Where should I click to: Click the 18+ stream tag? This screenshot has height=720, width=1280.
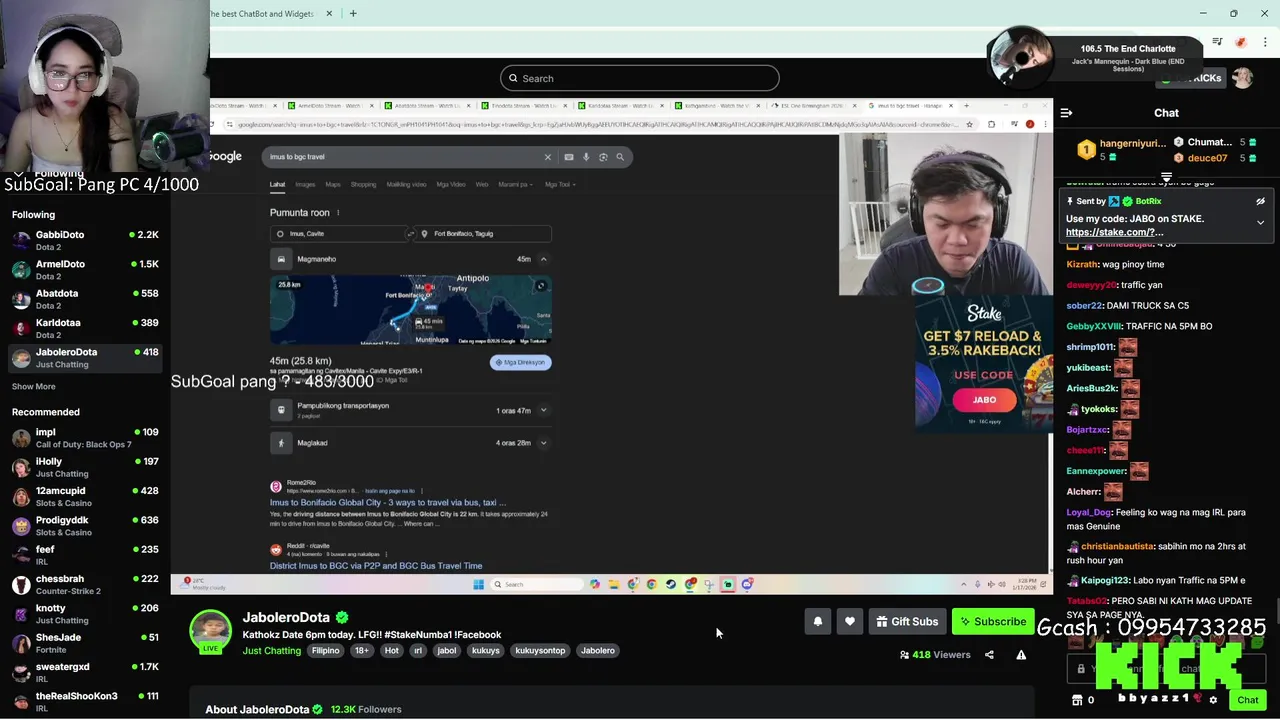pyautogui.click(x=362, y=651)
